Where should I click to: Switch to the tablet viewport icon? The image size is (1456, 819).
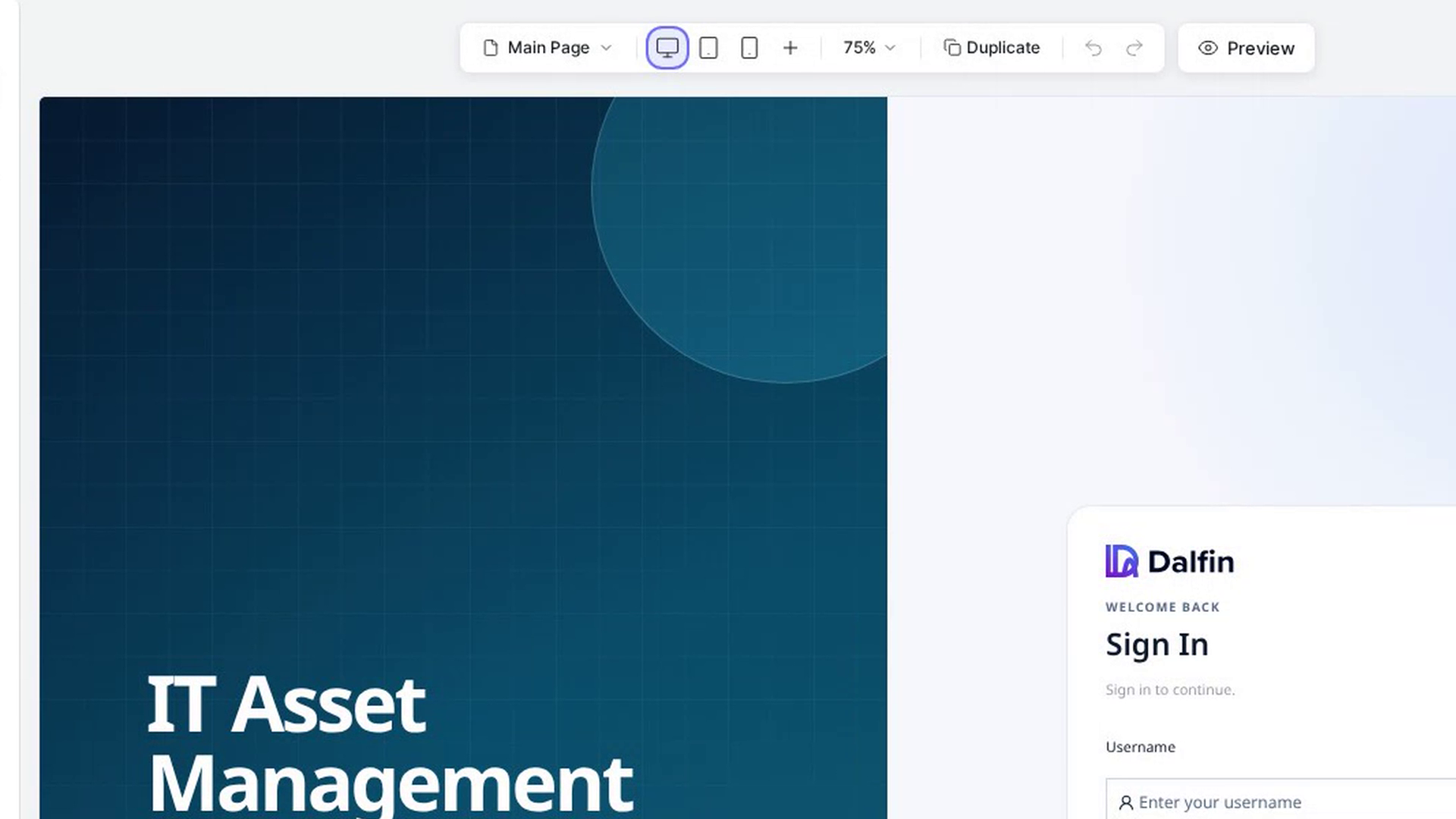click(708, 48)
